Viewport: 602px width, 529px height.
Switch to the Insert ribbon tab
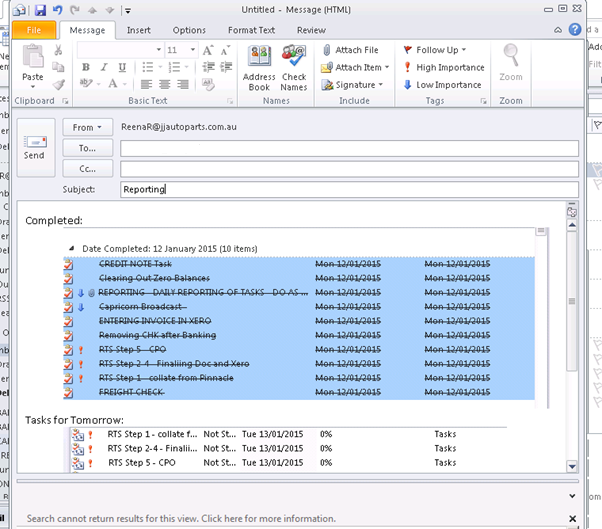(x=137, y=30)
